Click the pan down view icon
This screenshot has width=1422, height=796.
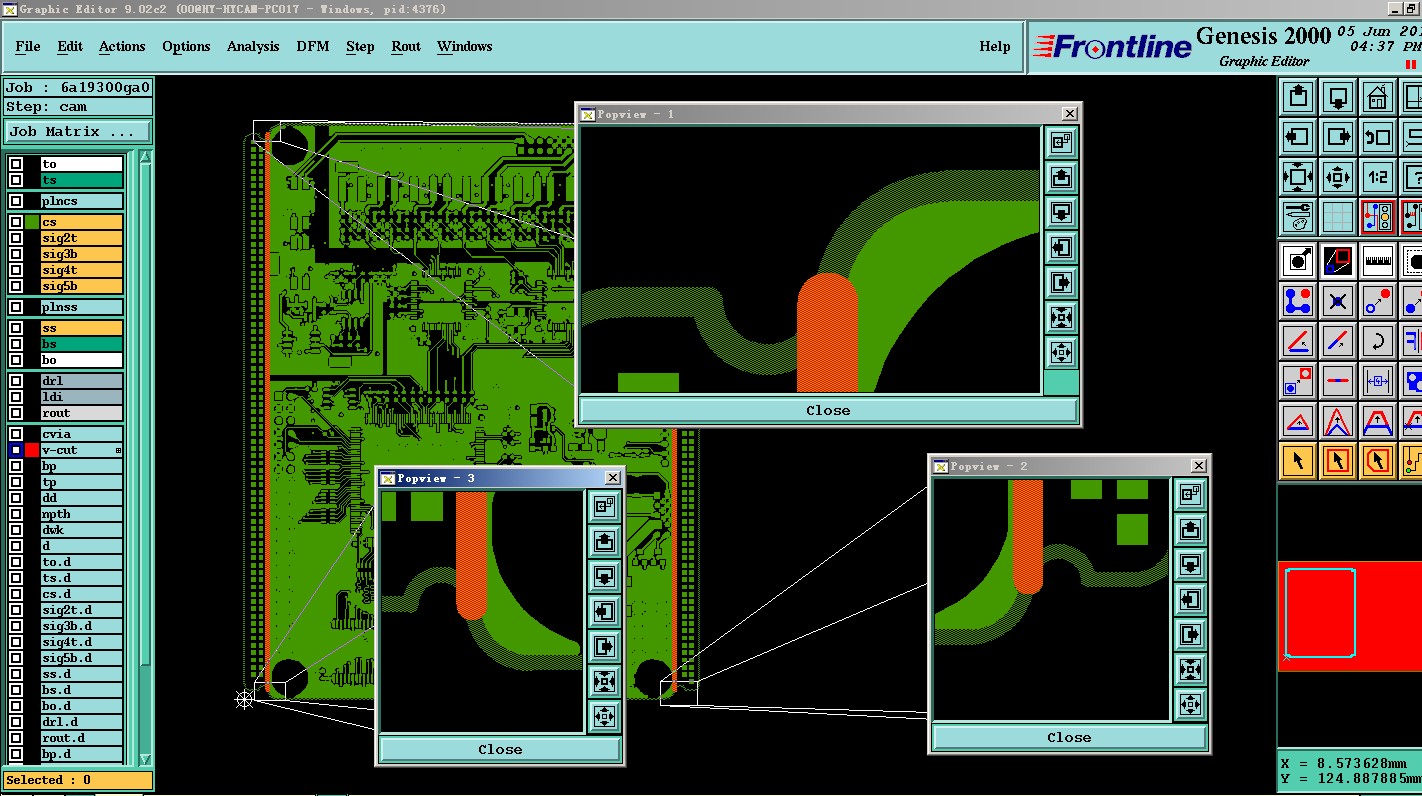pos(1338,97)
